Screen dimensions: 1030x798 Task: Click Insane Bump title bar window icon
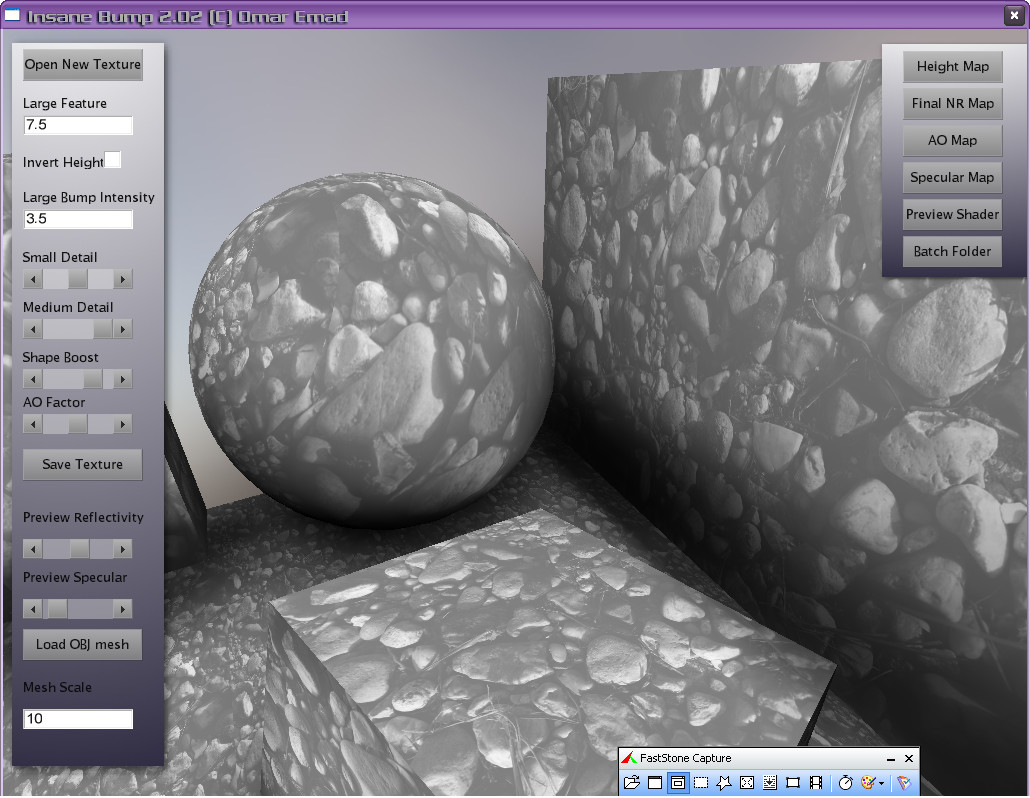coord(12,16)
